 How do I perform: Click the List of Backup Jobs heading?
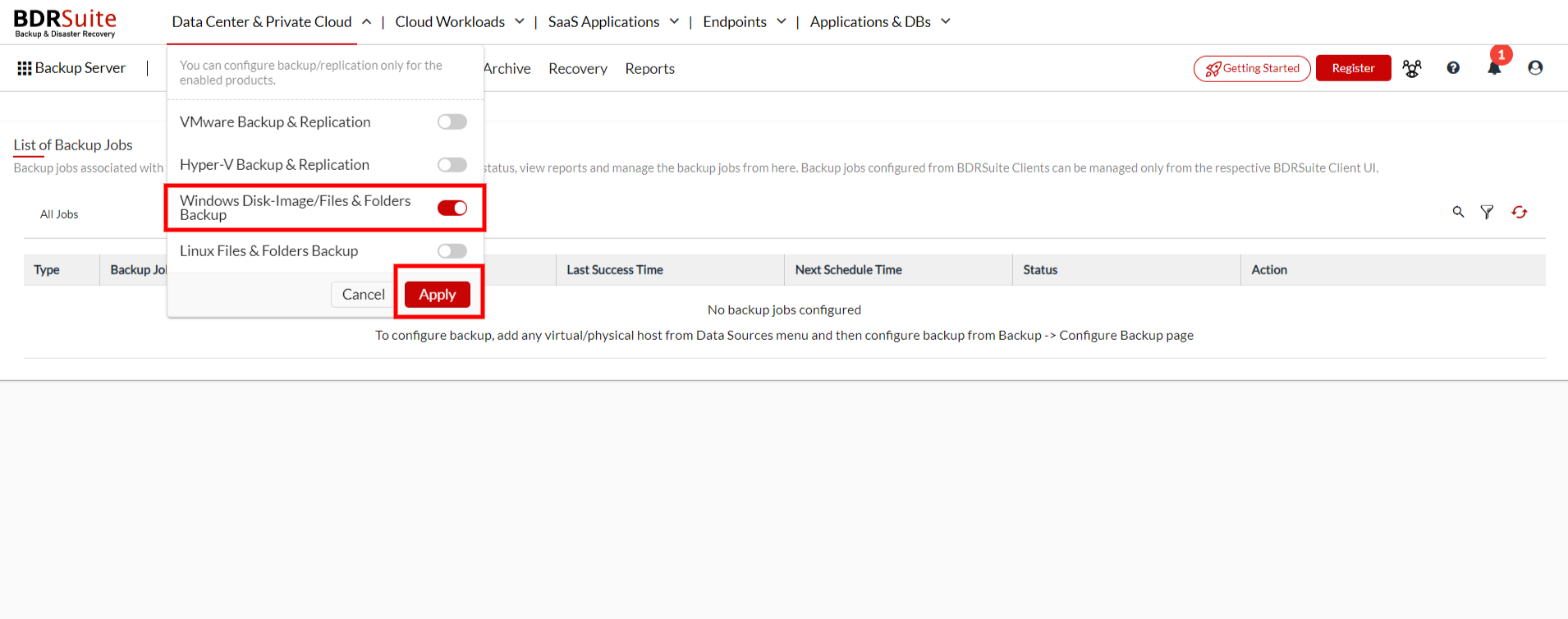tap(73, 145)
